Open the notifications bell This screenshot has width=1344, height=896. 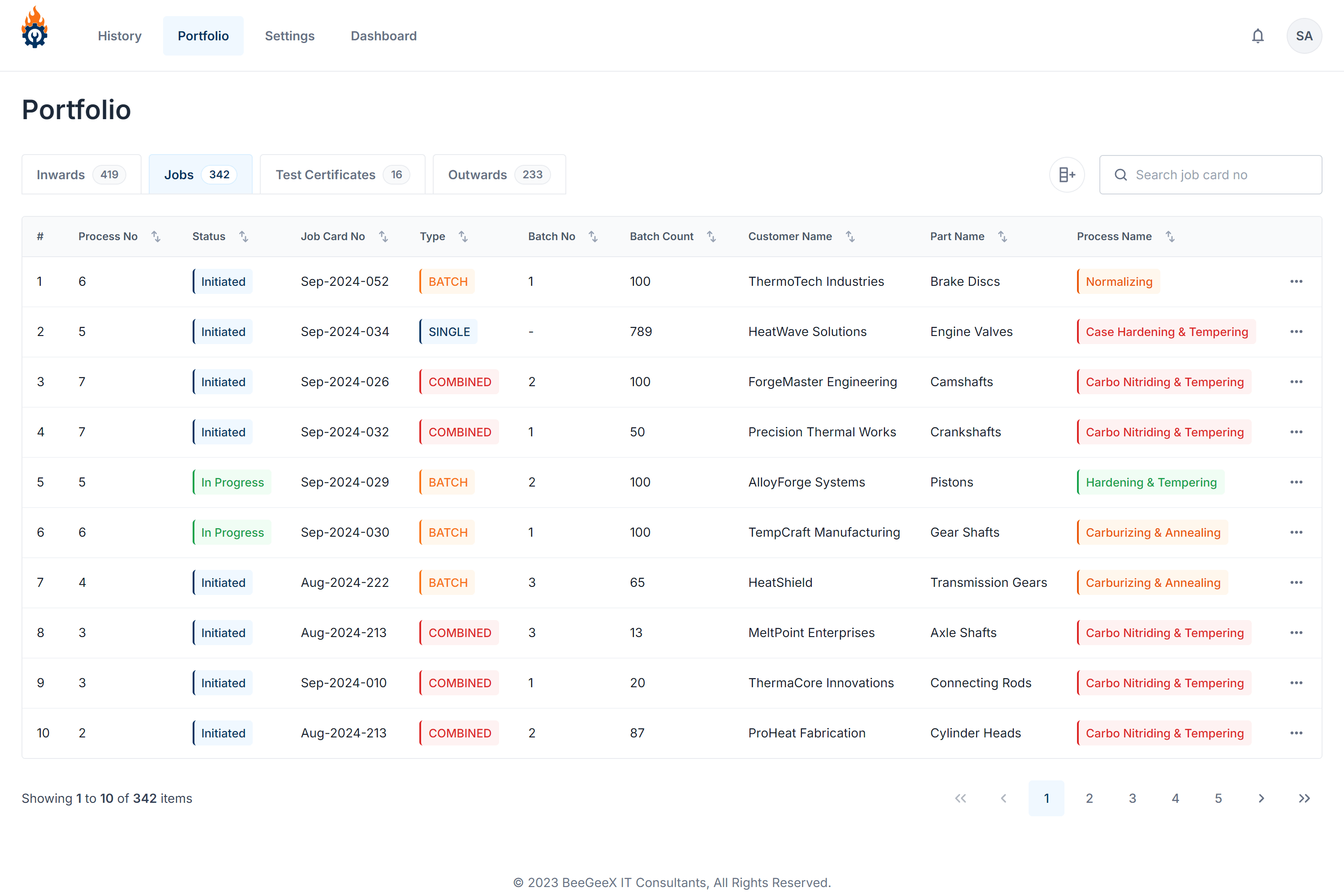pyautogui.click(x=1258, y=36)
